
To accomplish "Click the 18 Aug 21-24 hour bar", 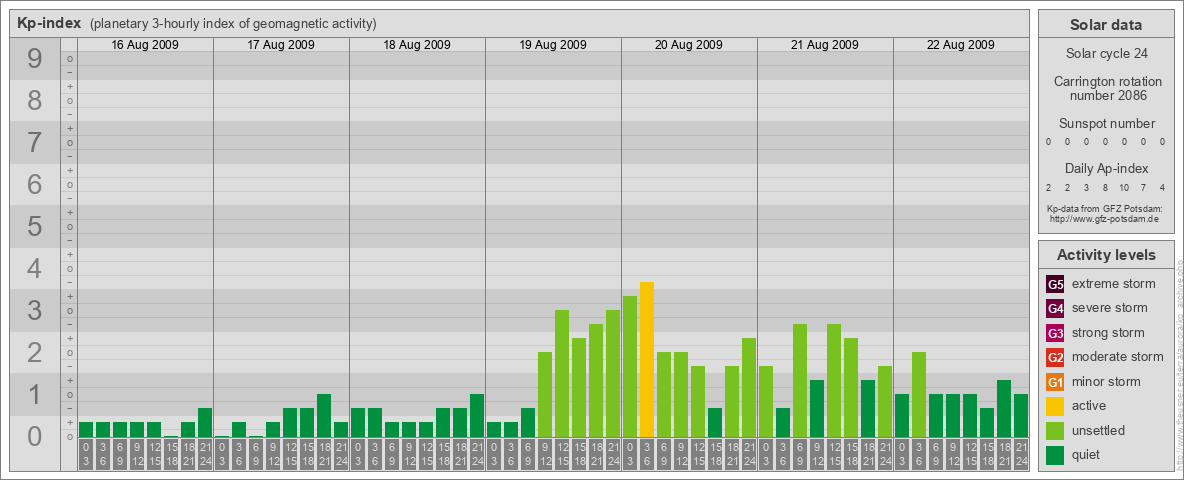I will pyautogui.click(x=476, y=415).
